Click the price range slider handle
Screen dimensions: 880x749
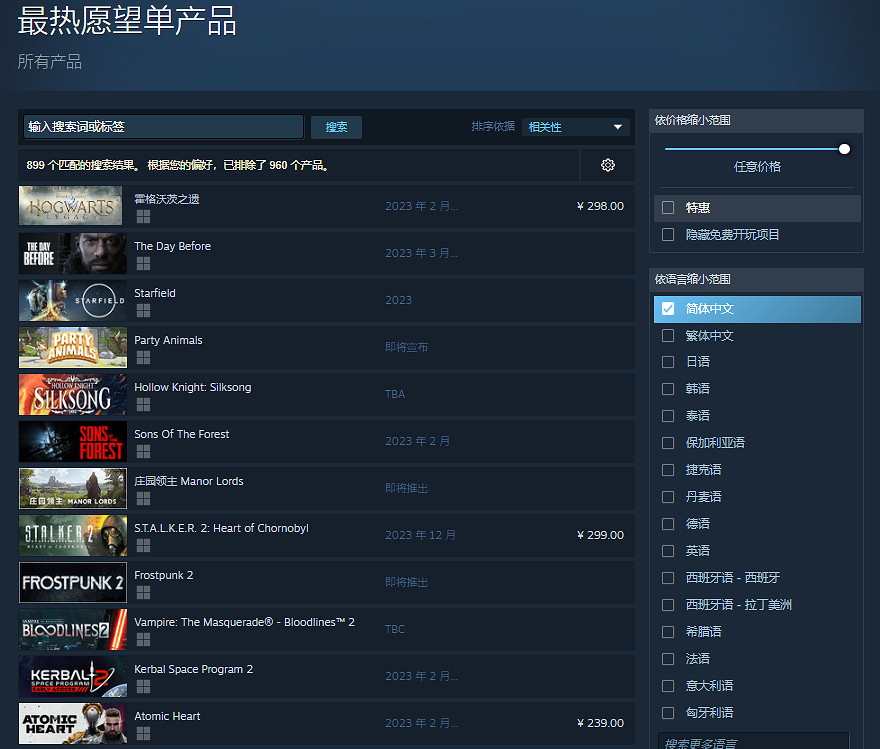click(x=844, y=149)
